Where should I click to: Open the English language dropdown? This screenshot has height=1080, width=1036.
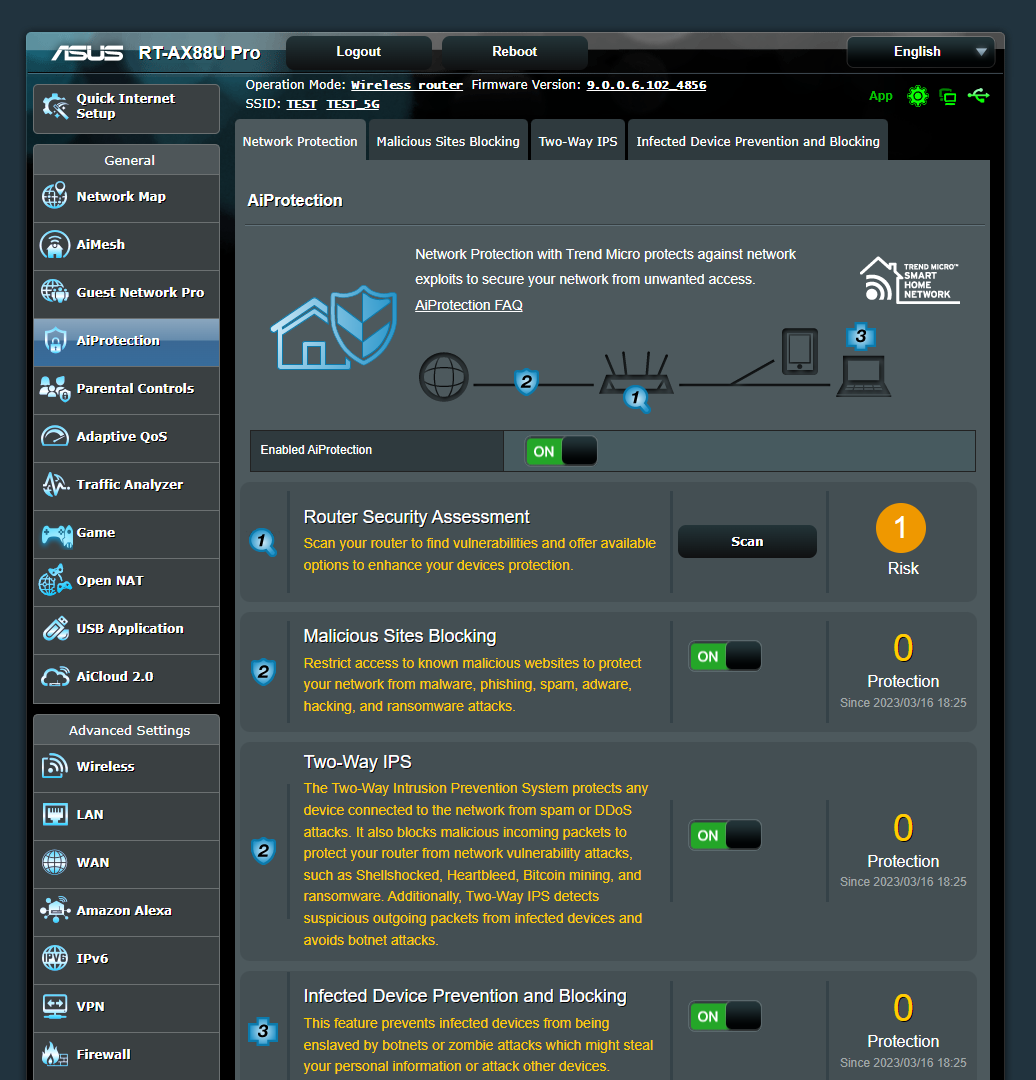(x=920, y=52)
